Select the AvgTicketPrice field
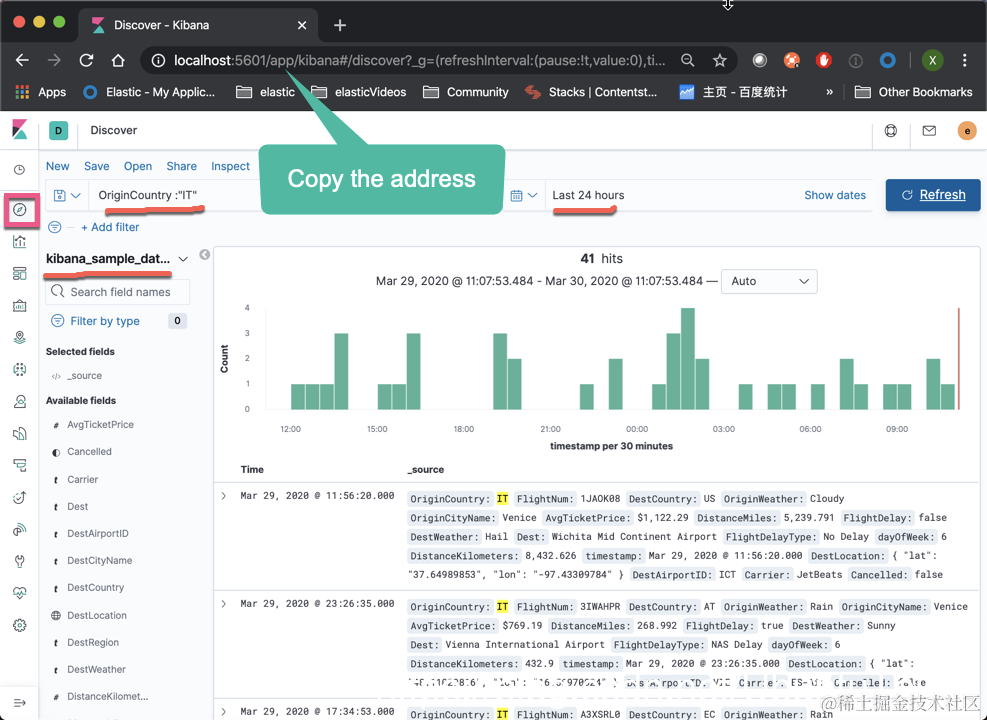The height and width of the screenshot is (720, 987). (x=101, y=425)
